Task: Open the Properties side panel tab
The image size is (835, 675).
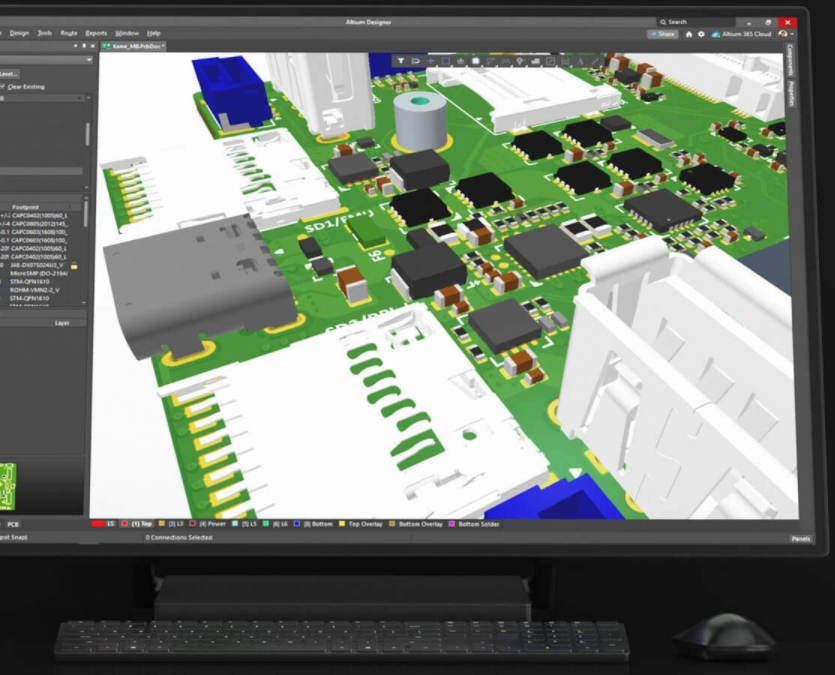Action: click(x=791, y=94)
